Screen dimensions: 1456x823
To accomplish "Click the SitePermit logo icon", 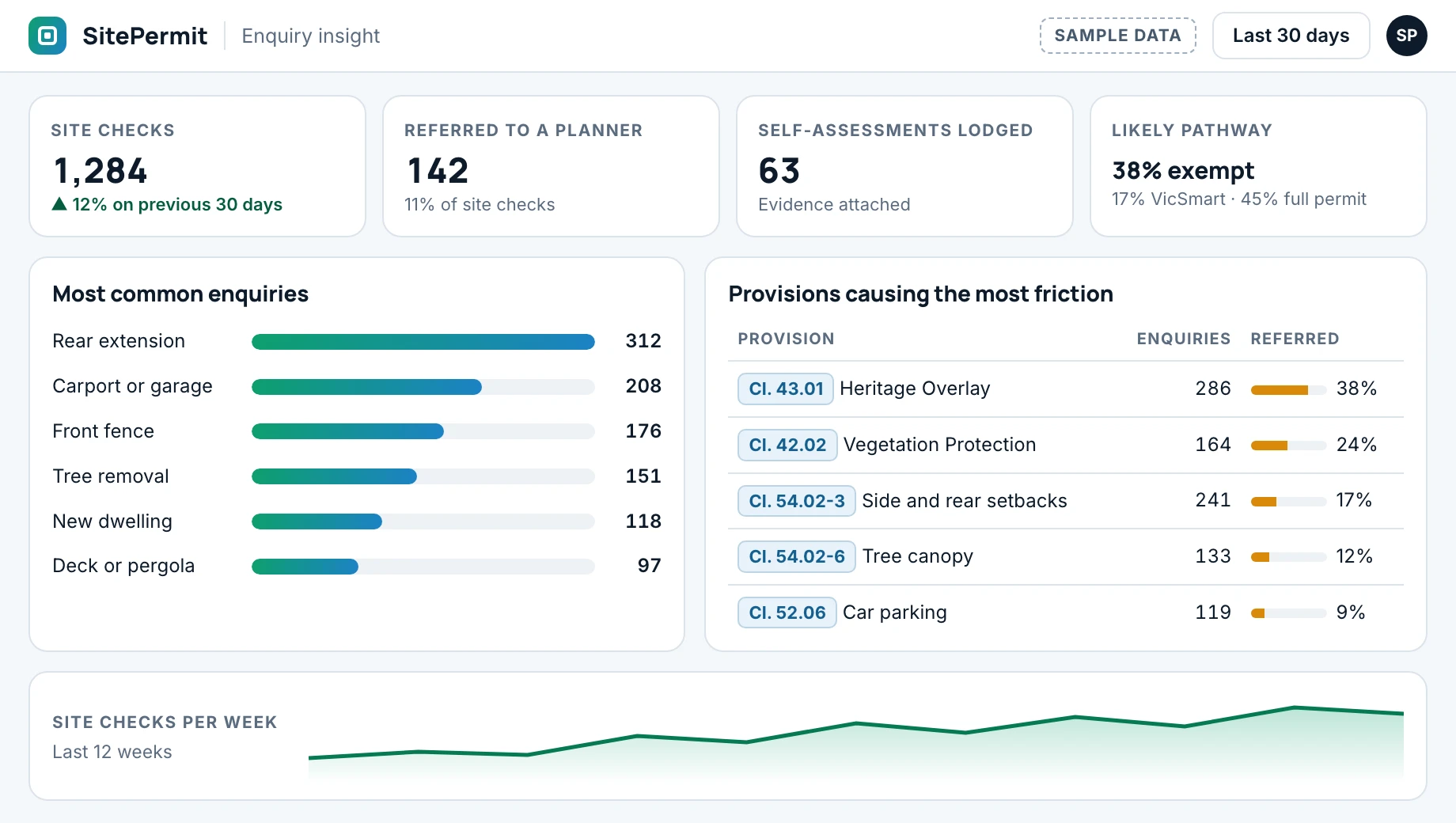I will [x=47, y=36].
